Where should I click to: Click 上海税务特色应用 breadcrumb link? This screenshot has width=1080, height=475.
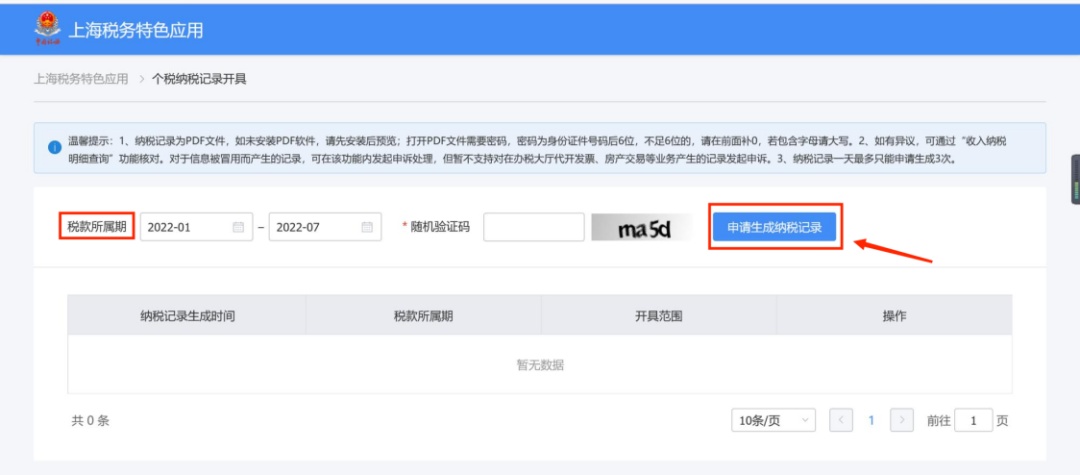(81, 79)
